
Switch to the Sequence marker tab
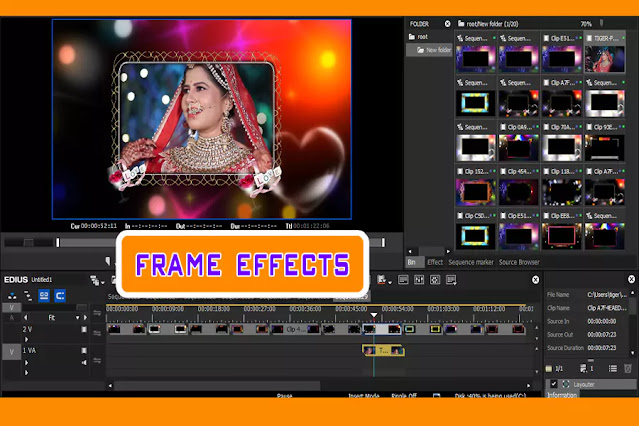[x=471, y=262]
